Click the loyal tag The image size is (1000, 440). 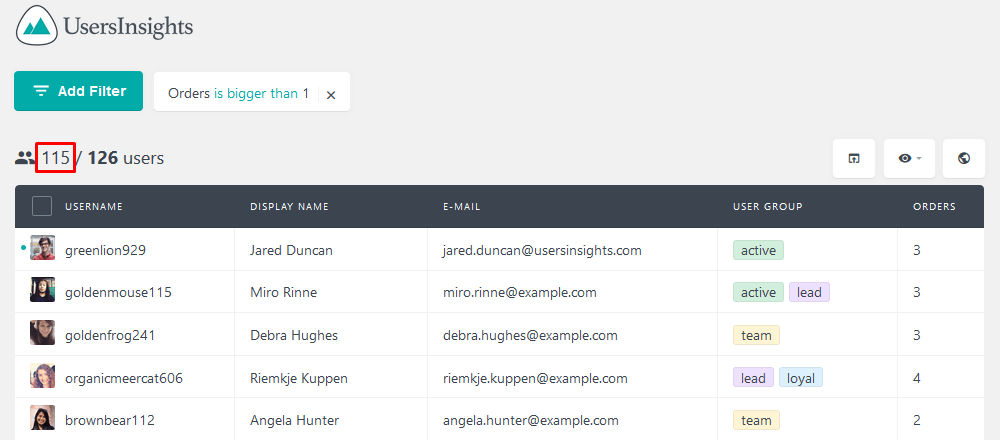coord(801,378)
